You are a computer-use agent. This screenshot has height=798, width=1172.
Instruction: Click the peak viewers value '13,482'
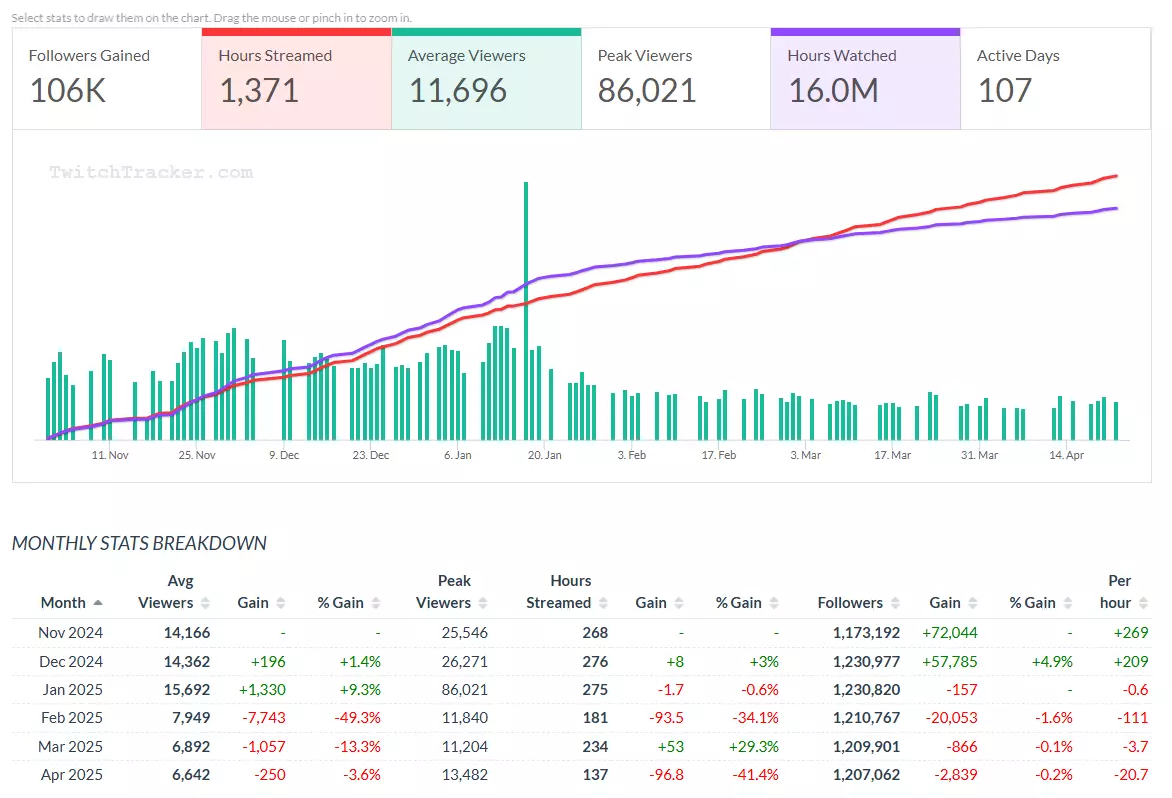coord(465,775)
